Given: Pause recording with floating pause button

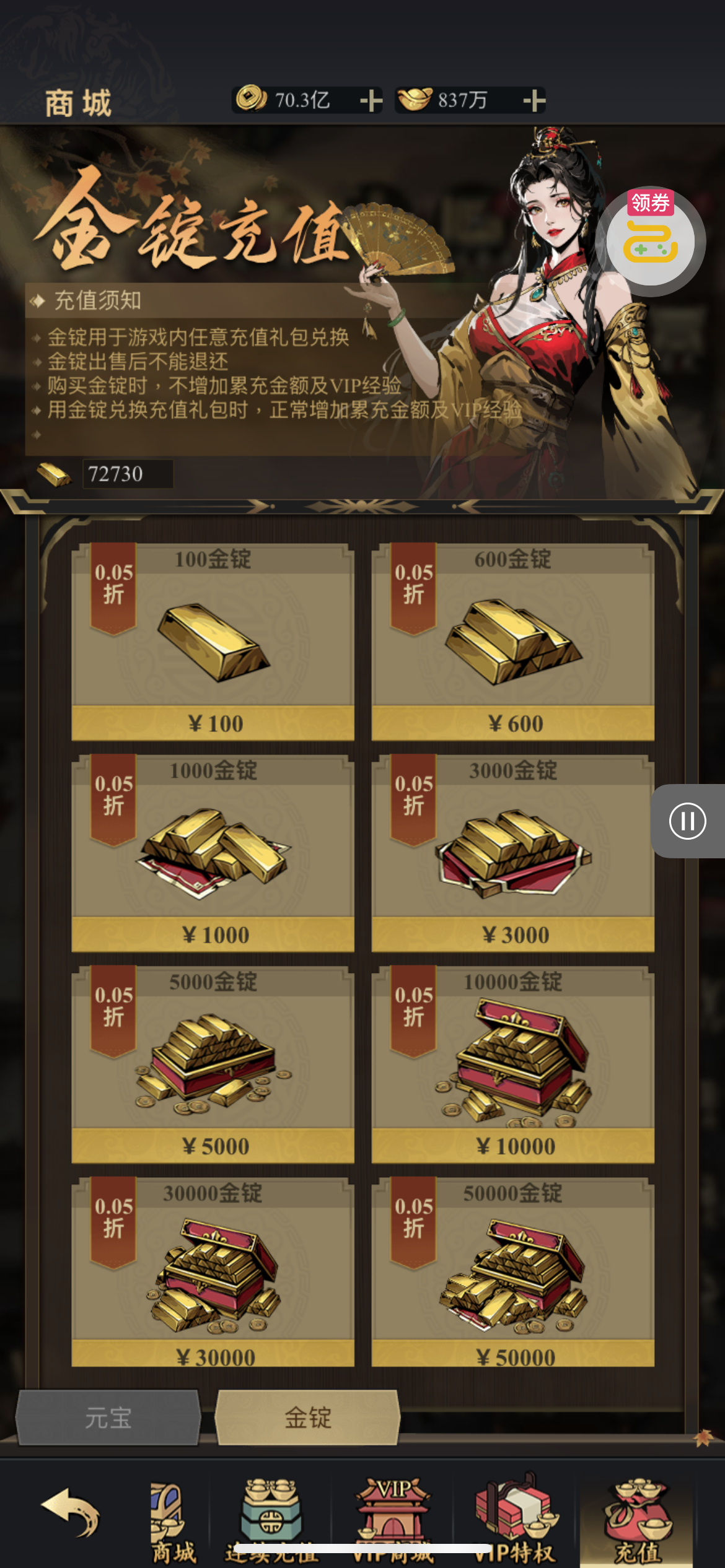Looking at the screenshot, I should tap(688, 821).
